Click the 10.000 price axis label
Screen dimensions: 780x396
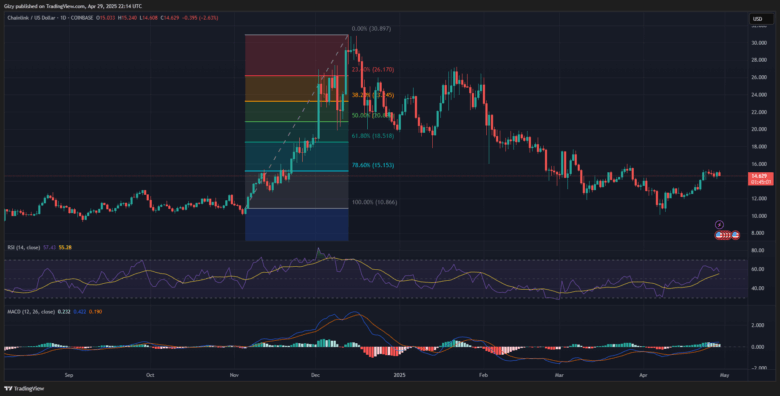tap(759, 216)
